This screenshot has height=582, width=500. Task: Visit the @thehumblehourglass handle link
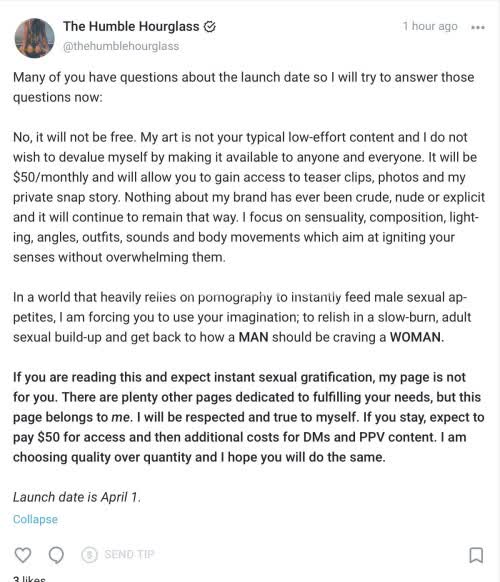[x=121, y=46]
